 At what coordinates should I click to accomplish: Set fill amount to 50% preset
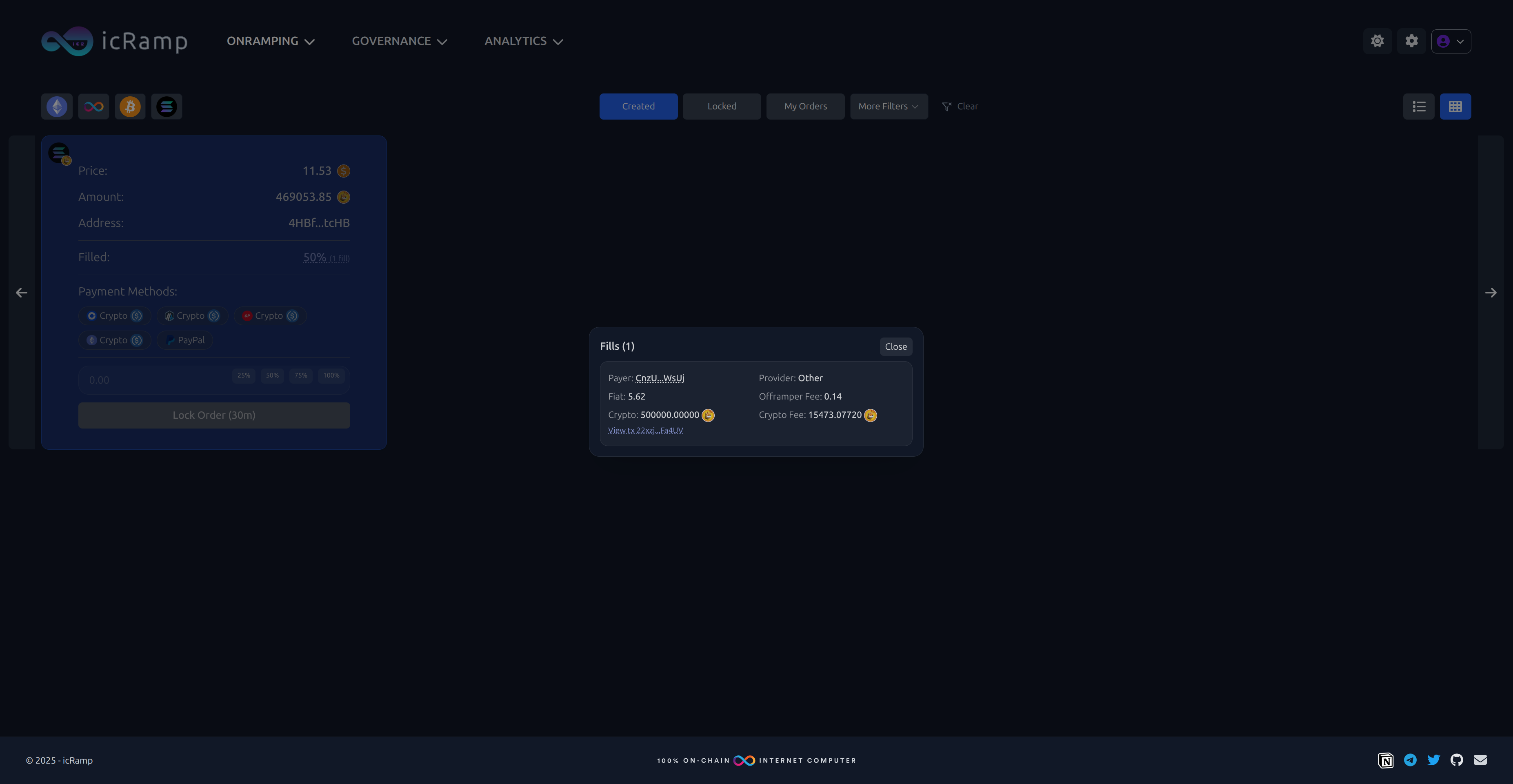point(272,376)
